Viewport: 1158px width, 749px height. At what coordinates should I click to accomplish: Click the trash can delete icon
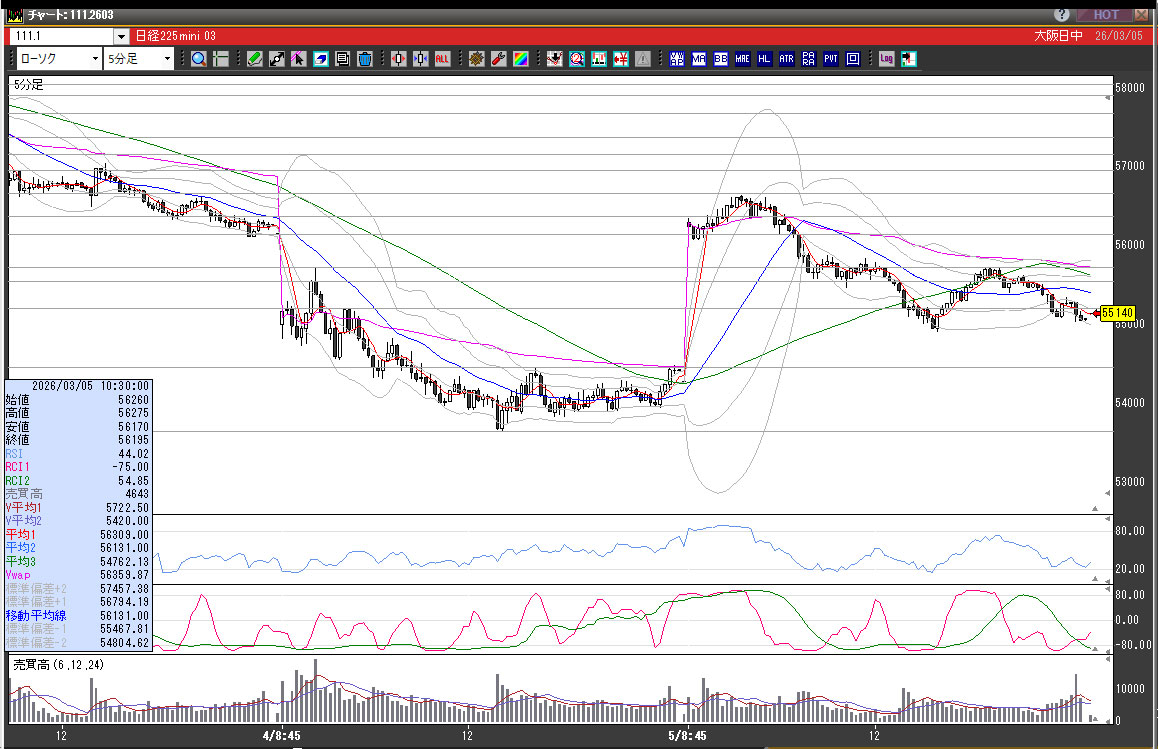[365, 59]
